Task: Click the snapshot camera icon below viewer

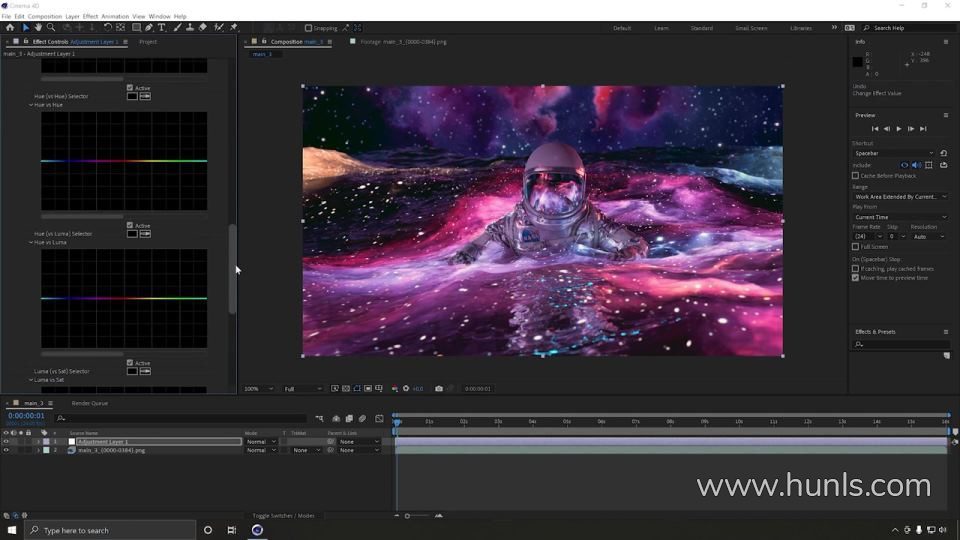Action: (439, 389)
